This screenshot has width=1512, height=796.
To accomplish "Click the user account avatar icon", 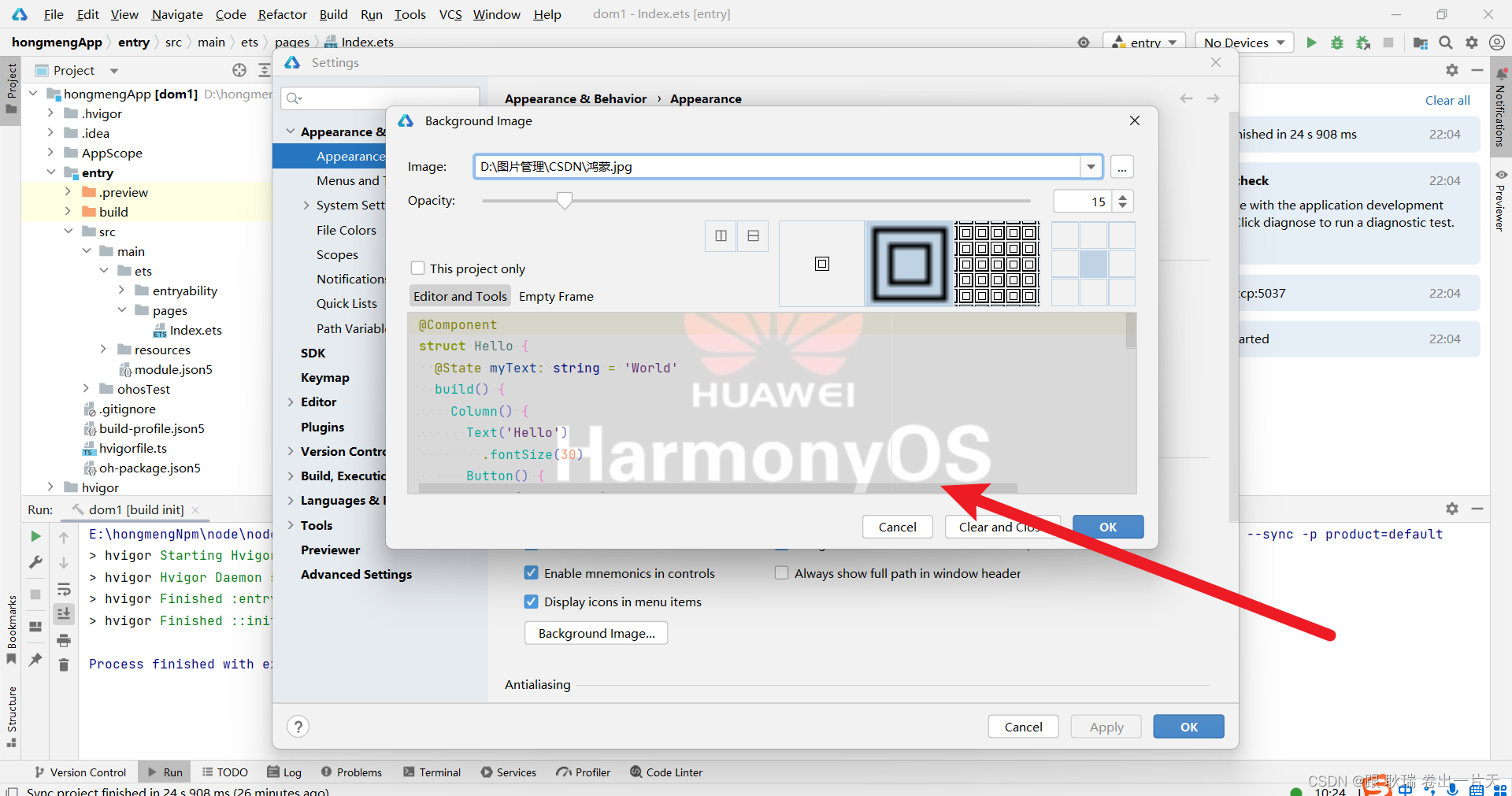I will pyautogui.click(x=1497, y=43).
